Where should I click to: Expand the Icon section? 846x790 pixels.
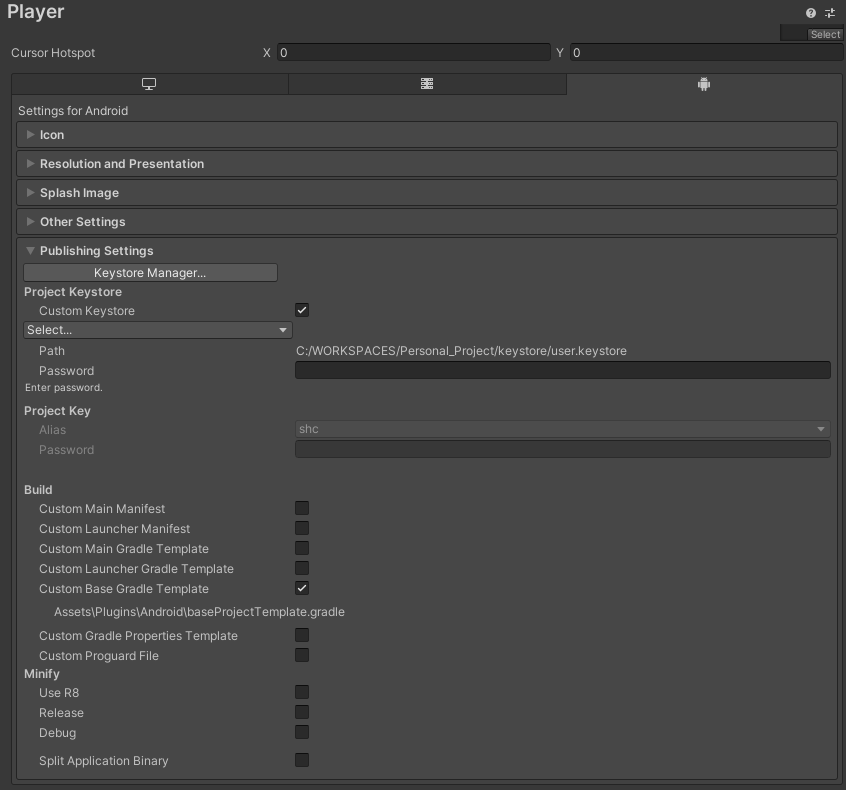coord(427,135)
